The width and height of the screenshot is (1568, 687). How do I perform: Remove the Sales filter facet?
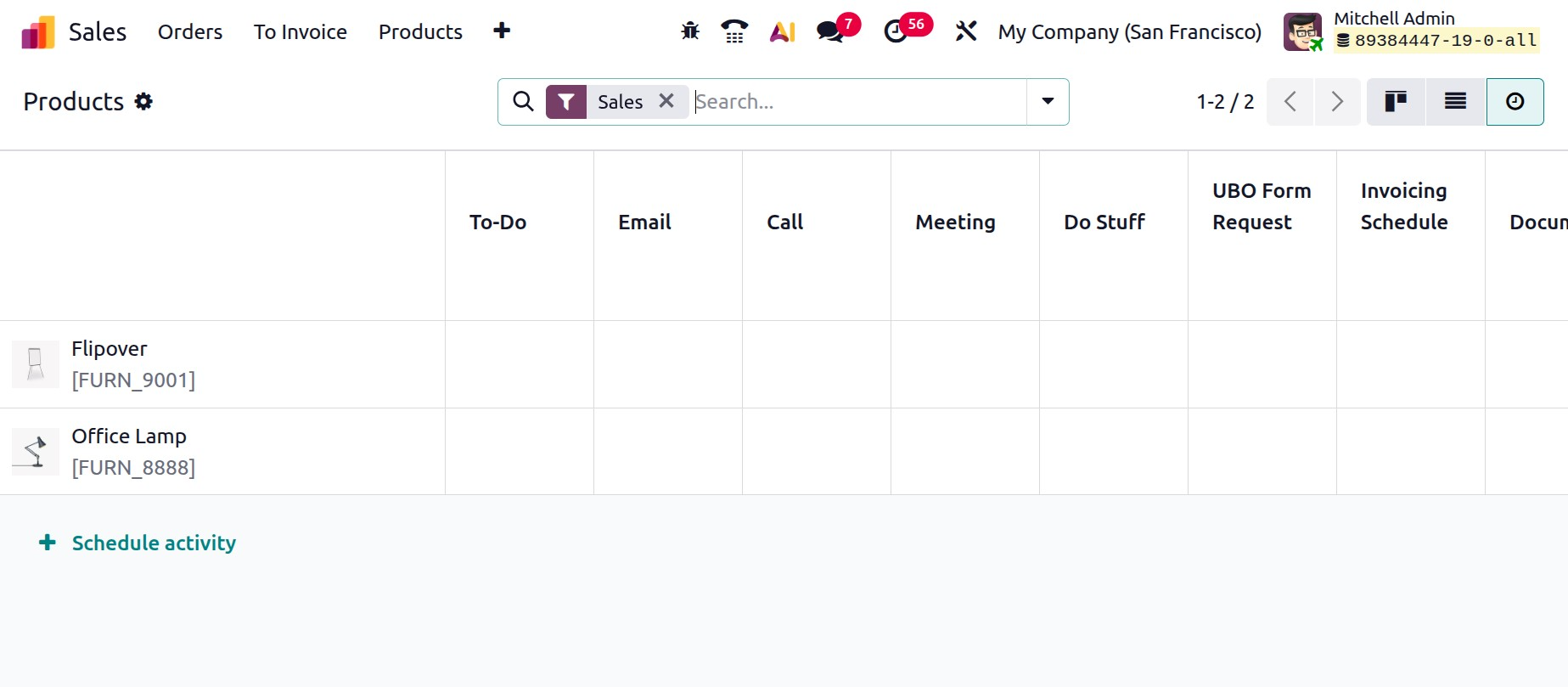pos(666,101)
